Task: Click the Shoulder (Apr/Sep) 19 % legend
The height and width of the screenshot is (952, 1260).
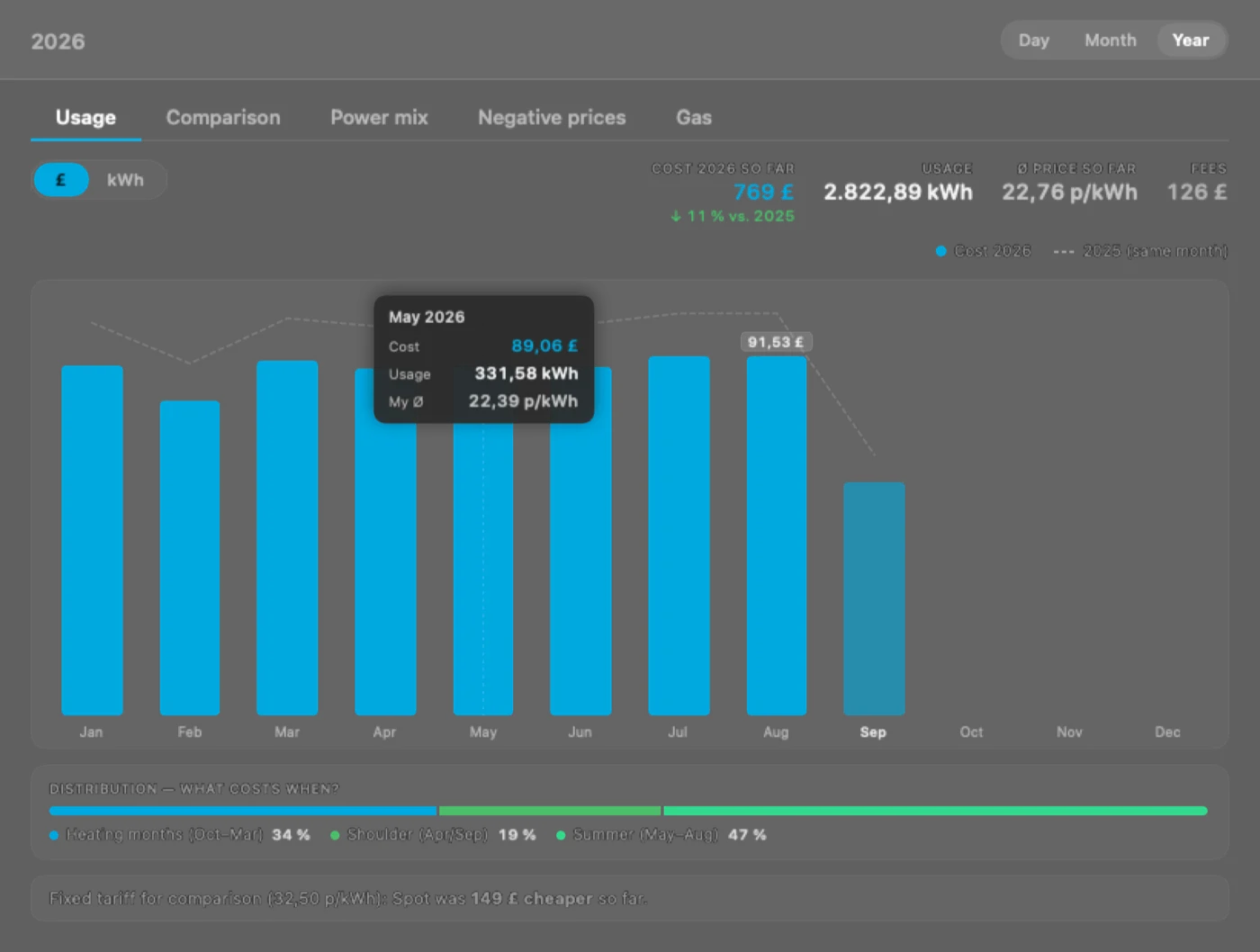Action: [x=433, y=835]
